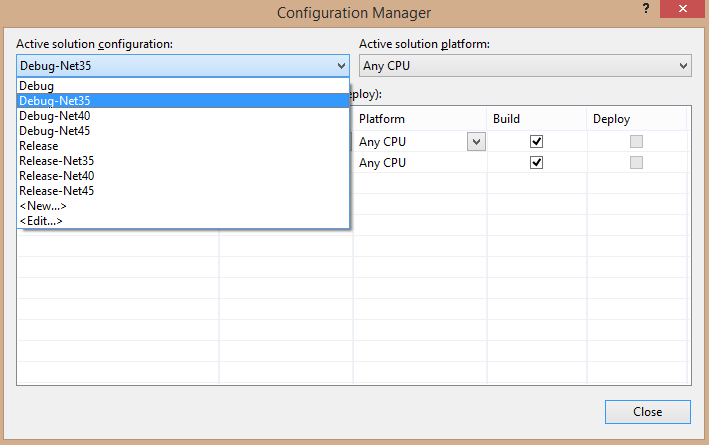Click the first row Deploy checkbox
709x445 pixels.
pos(636,142)
